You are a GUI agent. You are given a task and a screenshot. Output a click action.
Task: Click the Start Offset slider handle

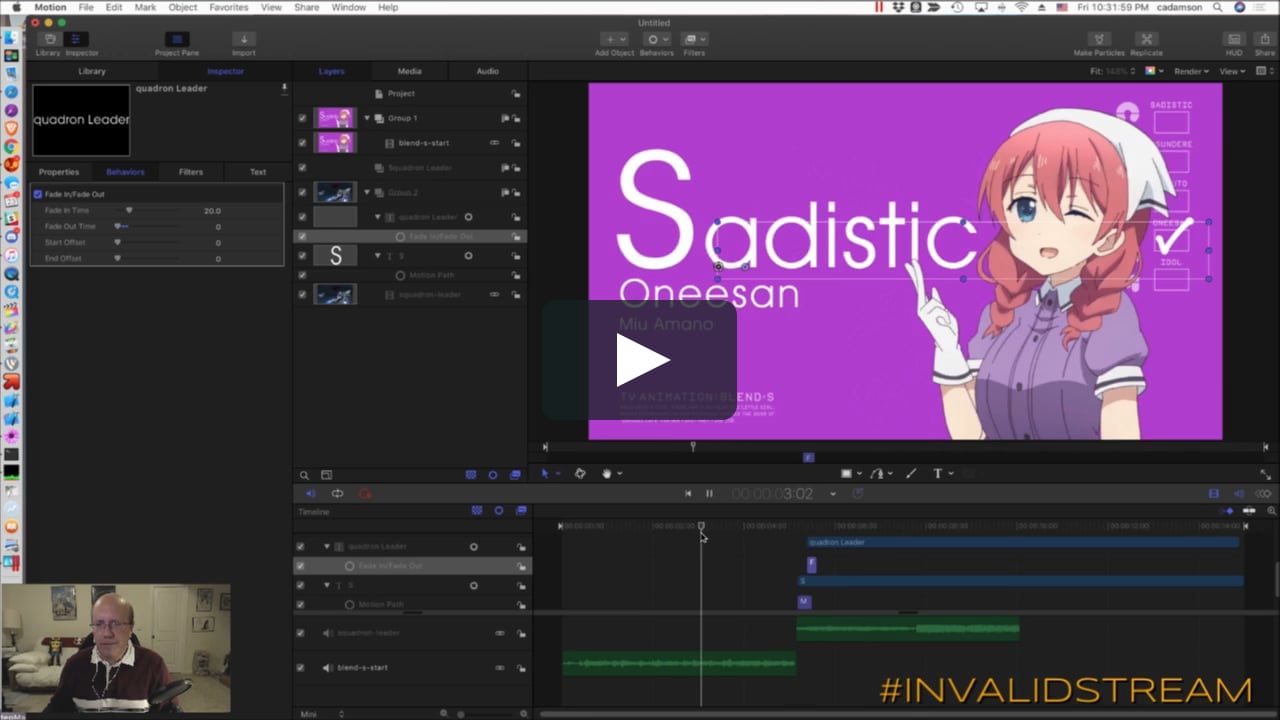click(118, 243)
